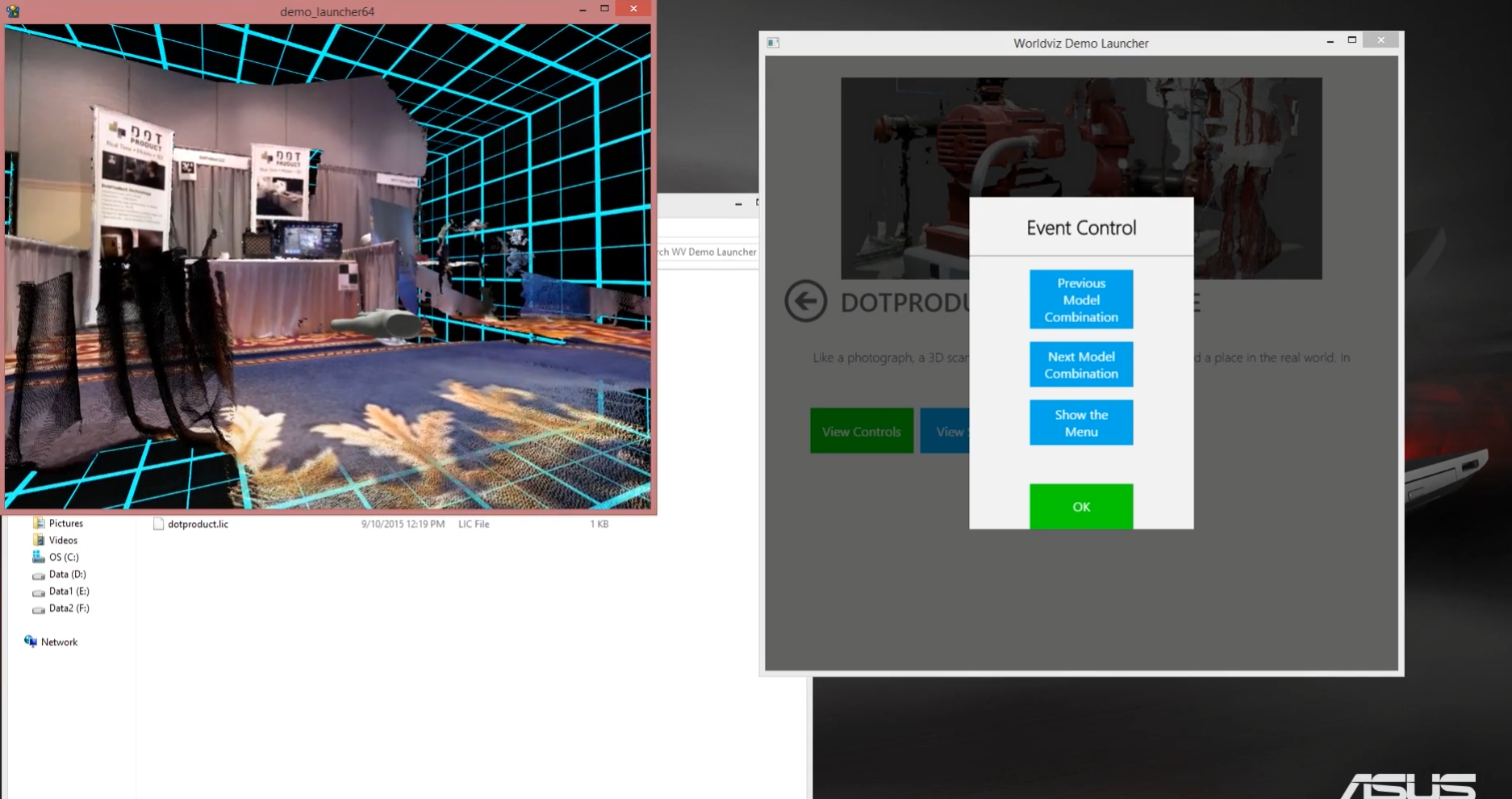Click the 9/10/2015 12:19 PM date cell
This screenshot has width=1512, height=799.
(403, 524)
